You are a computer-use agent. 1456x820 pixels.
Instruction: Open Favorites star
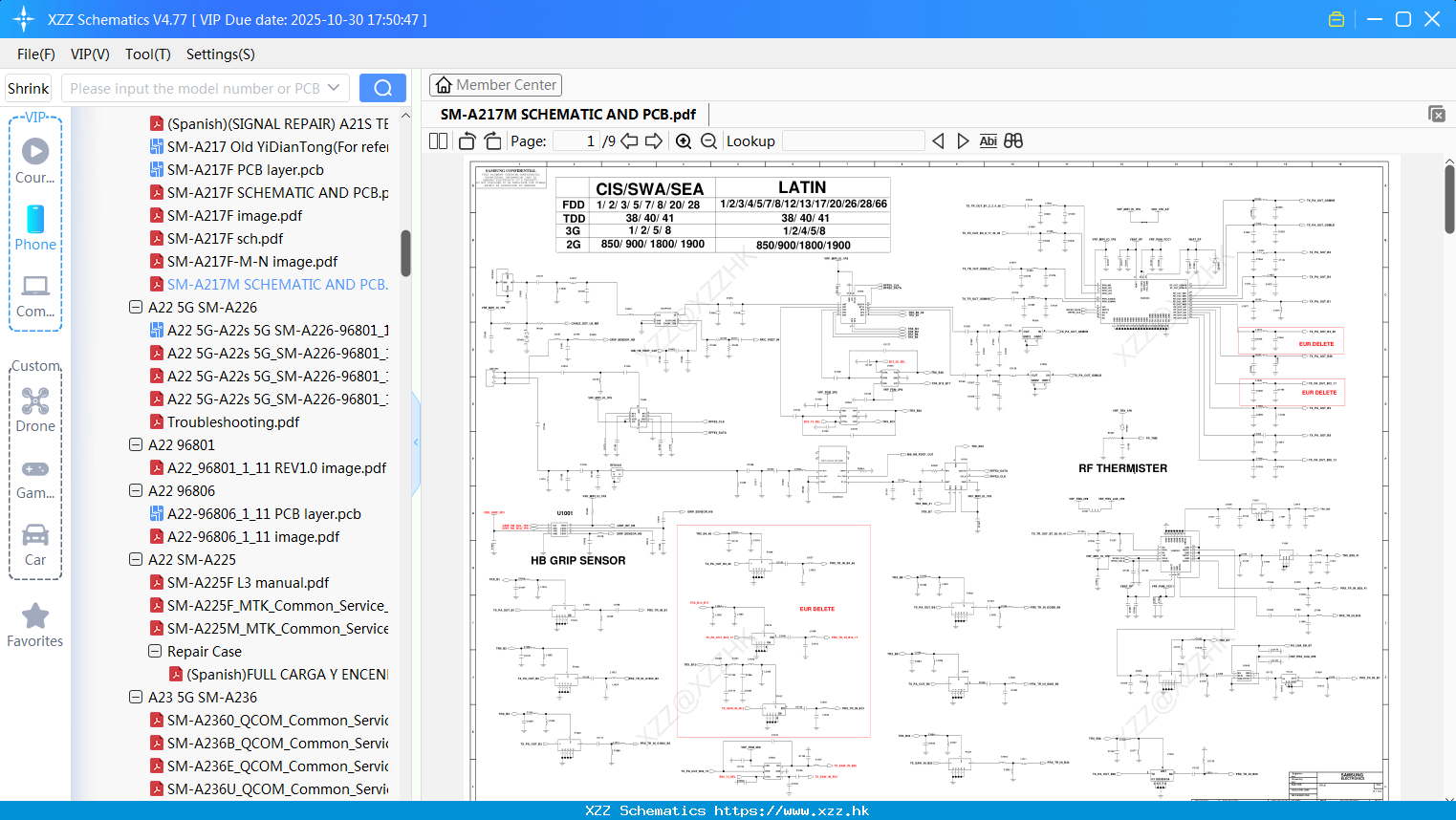click(x=35, y=626)
